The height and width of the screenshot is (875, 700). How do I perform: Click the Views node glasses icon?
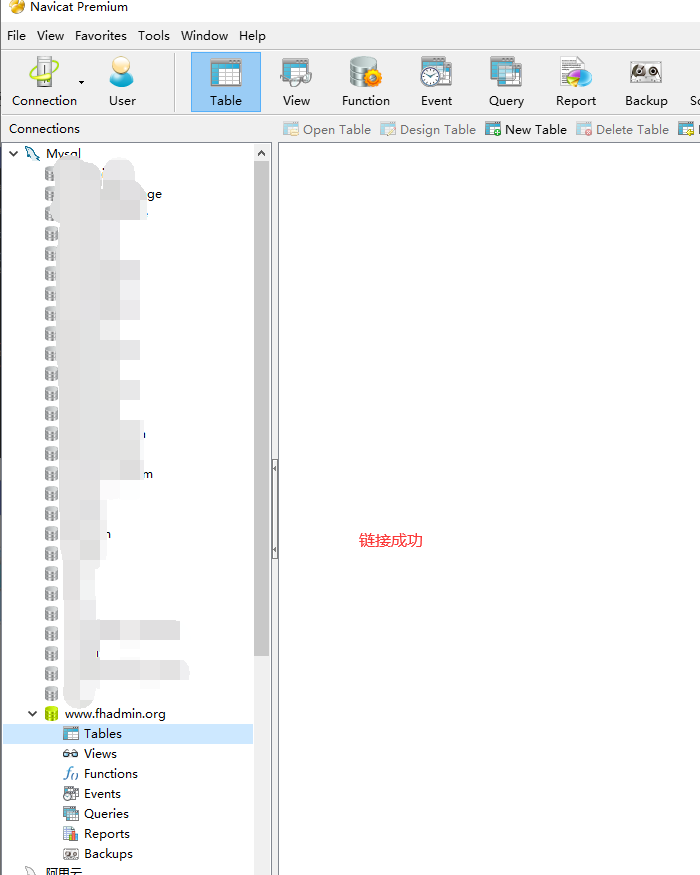[70, 754]
